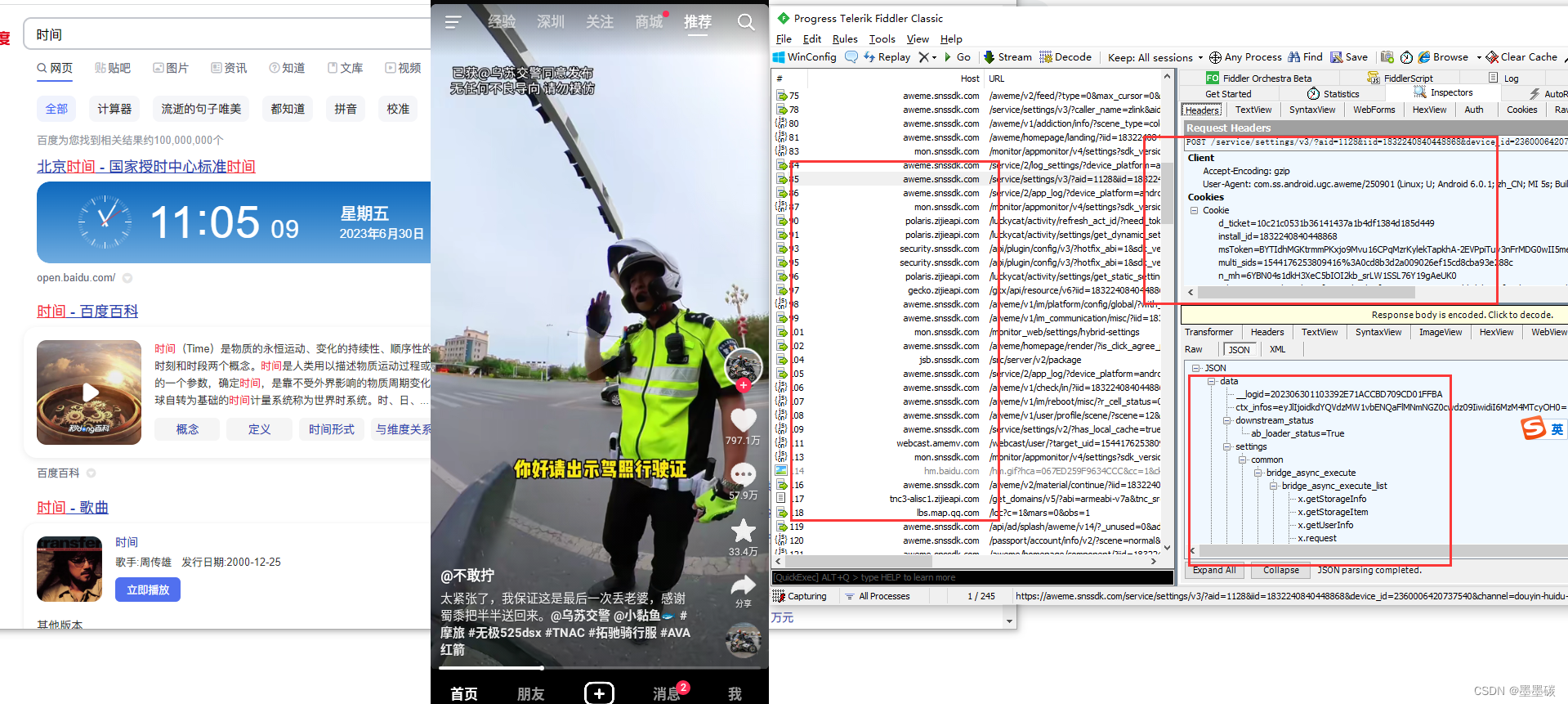Collapse the bridge_async_execute_list node
The width and height of the screenshot is (1568, 704).
[x=1274, y=486]
